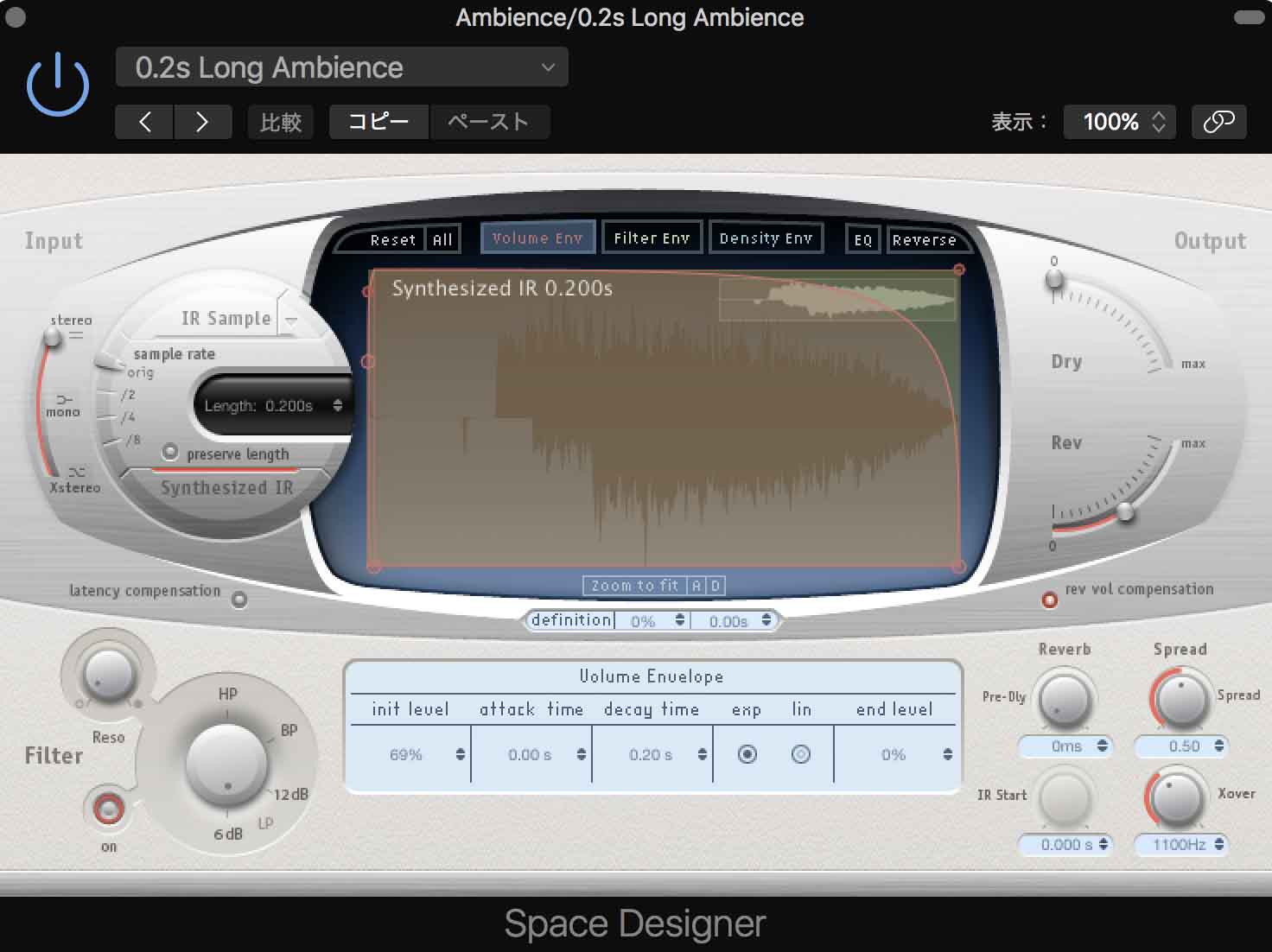Switch to the Density Env tab

[766, 238]
